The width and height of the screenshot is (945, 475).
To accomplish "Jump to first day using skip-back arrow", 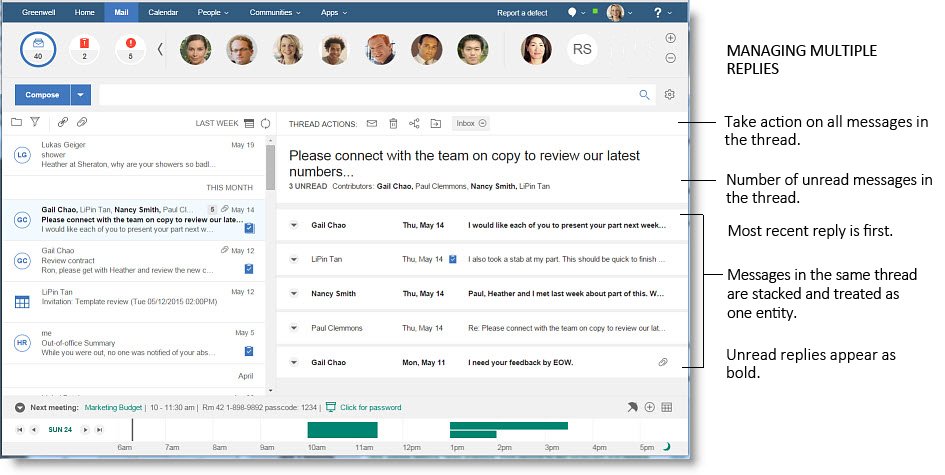I will (x=20, y=430).
